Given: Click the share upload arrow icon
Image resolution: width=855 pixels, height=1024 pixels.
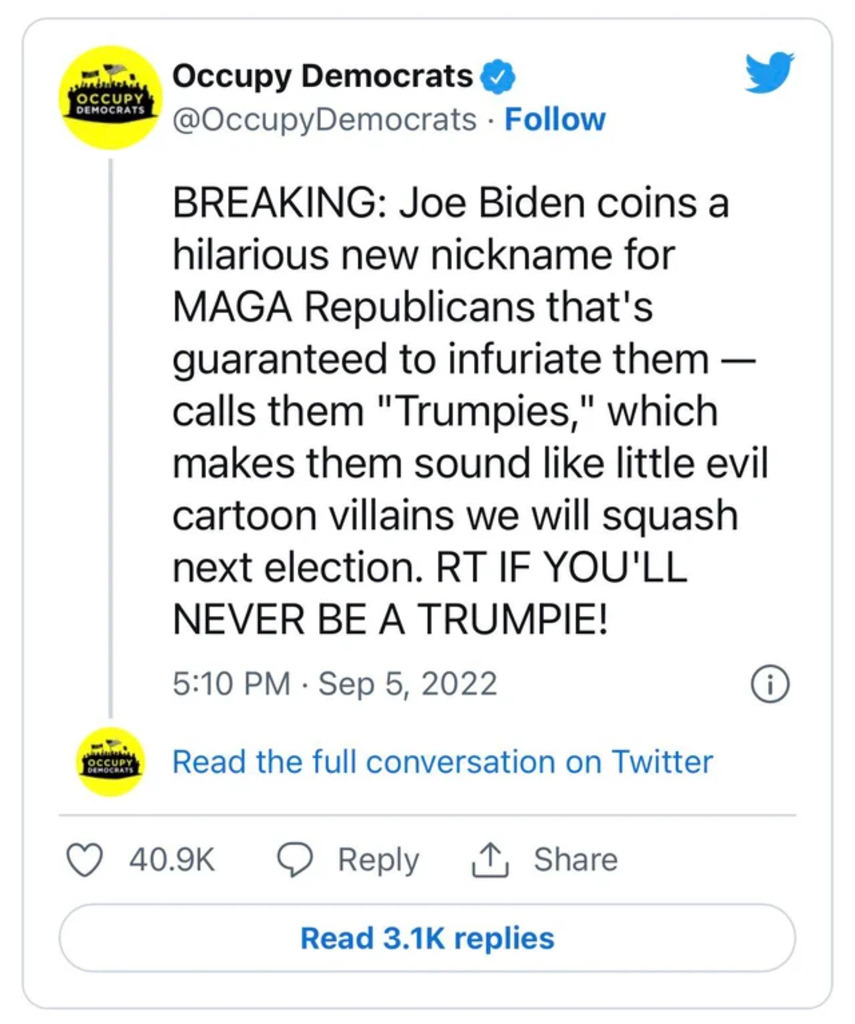Looking at the screenshot, I should pyautogui.click(x=491, y=860).
